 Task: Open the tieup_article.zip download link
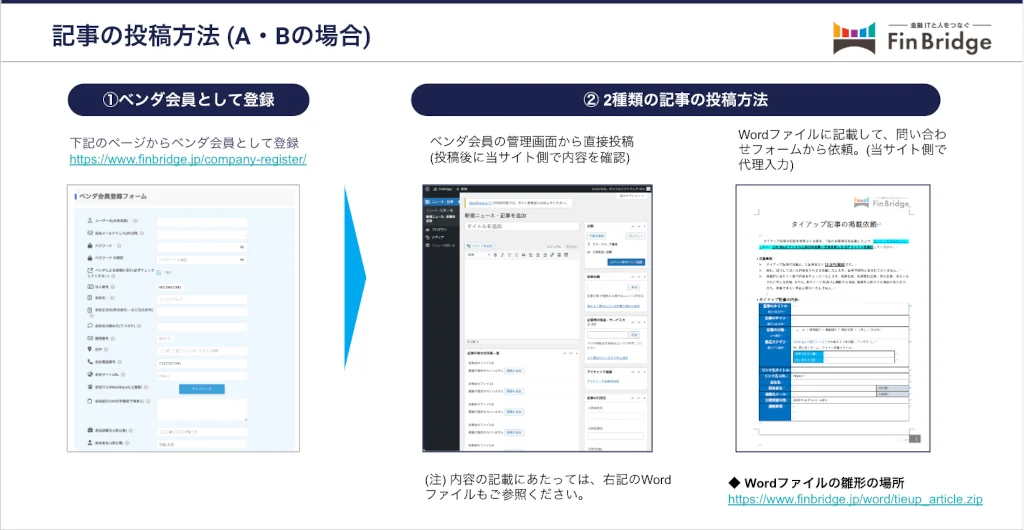coord(854,499)
